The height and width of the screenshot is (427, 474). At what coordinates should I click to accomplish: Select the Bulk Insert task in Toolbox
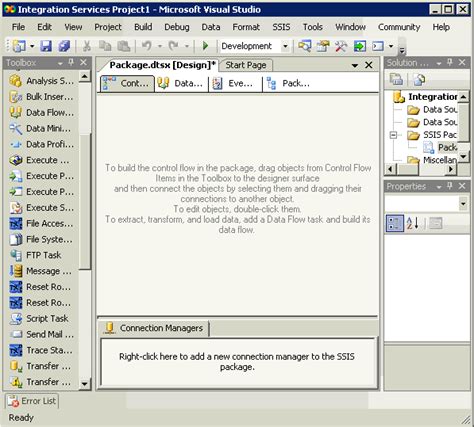coord(41,97)
